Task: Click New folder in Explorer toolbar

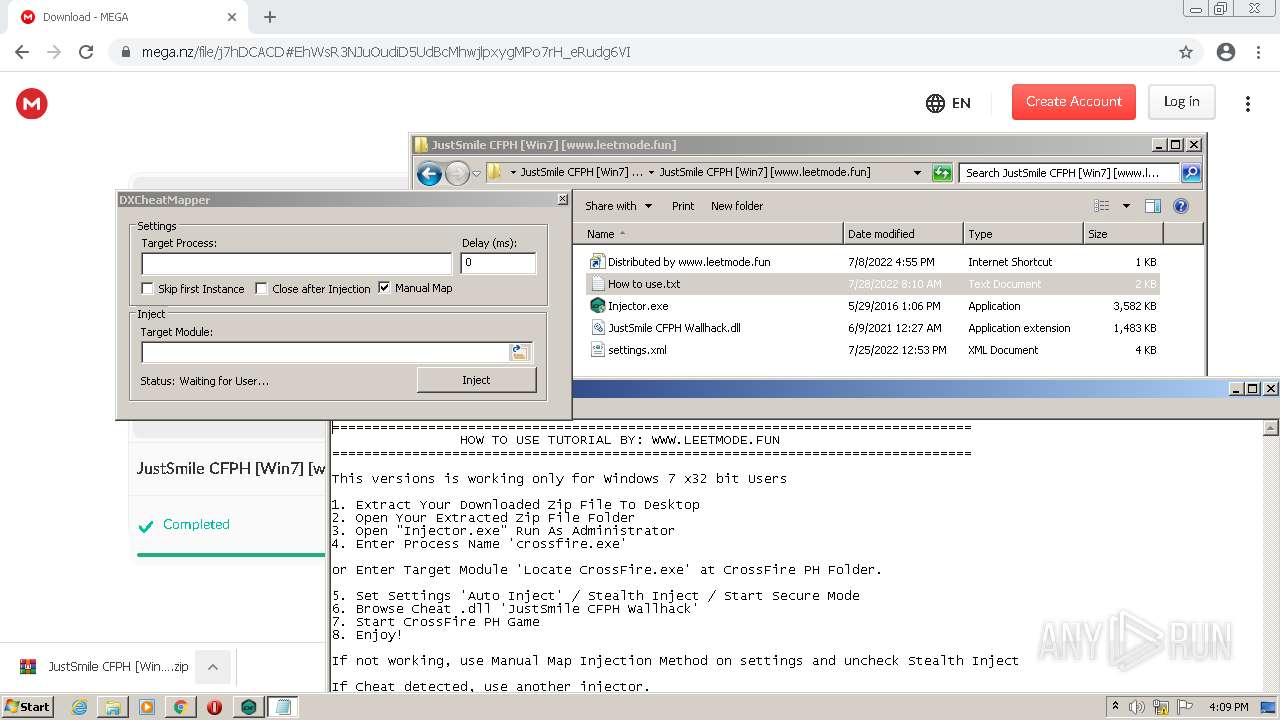Action: click(737, 206)
